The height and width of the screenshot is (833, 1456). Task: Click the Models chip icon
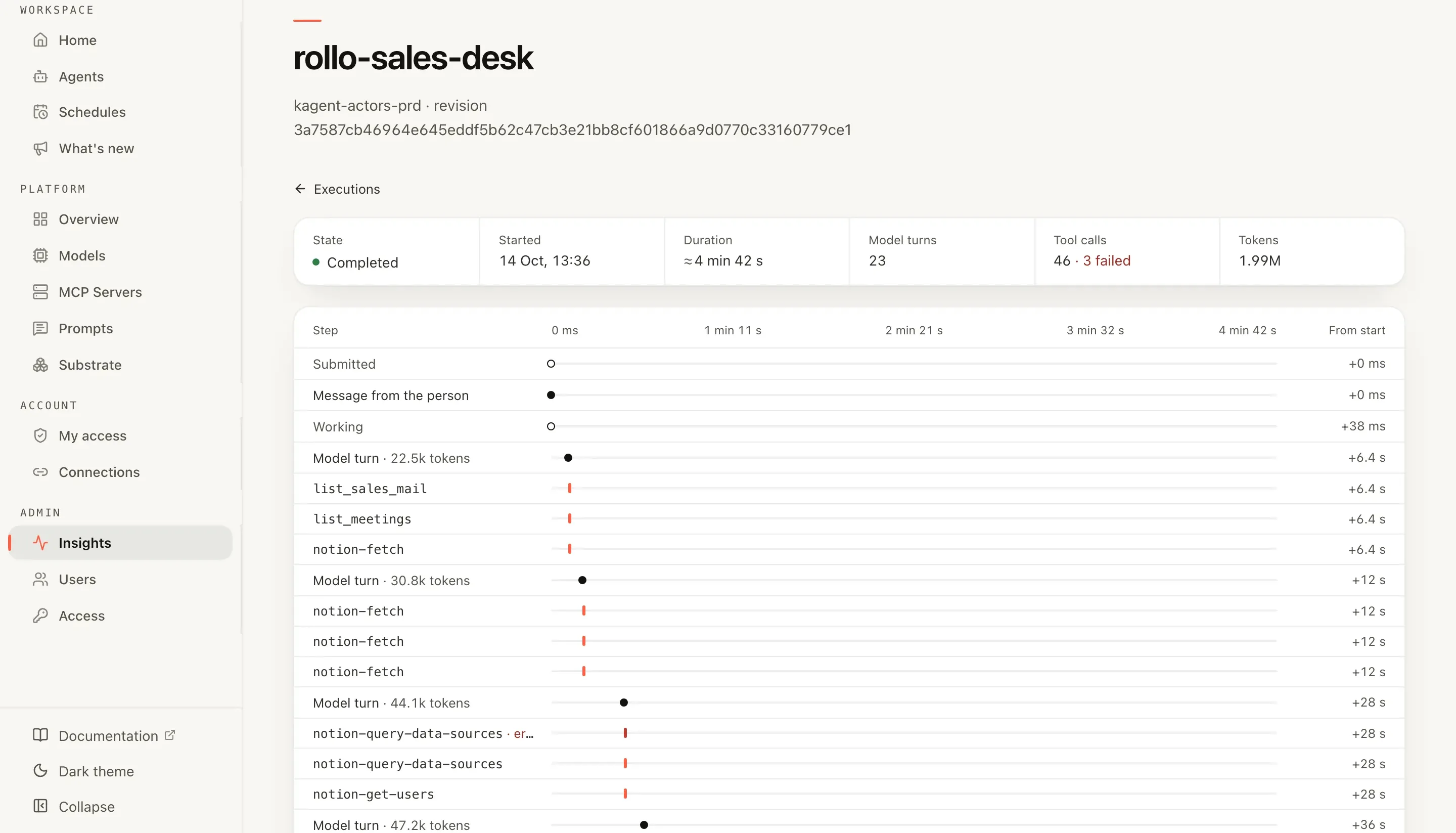(x=40, y=256)
